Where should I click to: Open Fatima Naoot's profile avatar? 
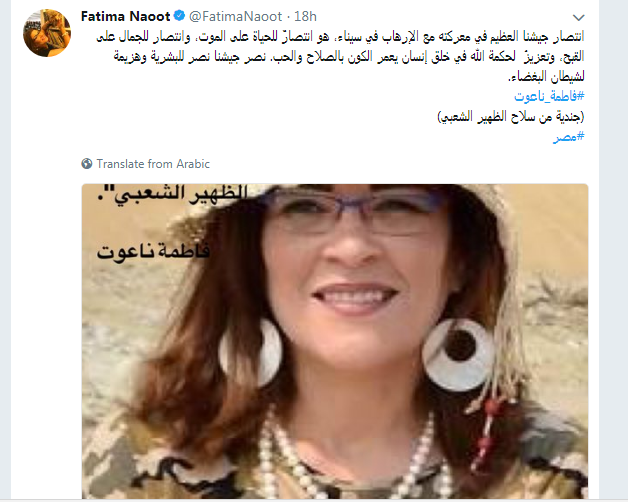tap(47, 33)
